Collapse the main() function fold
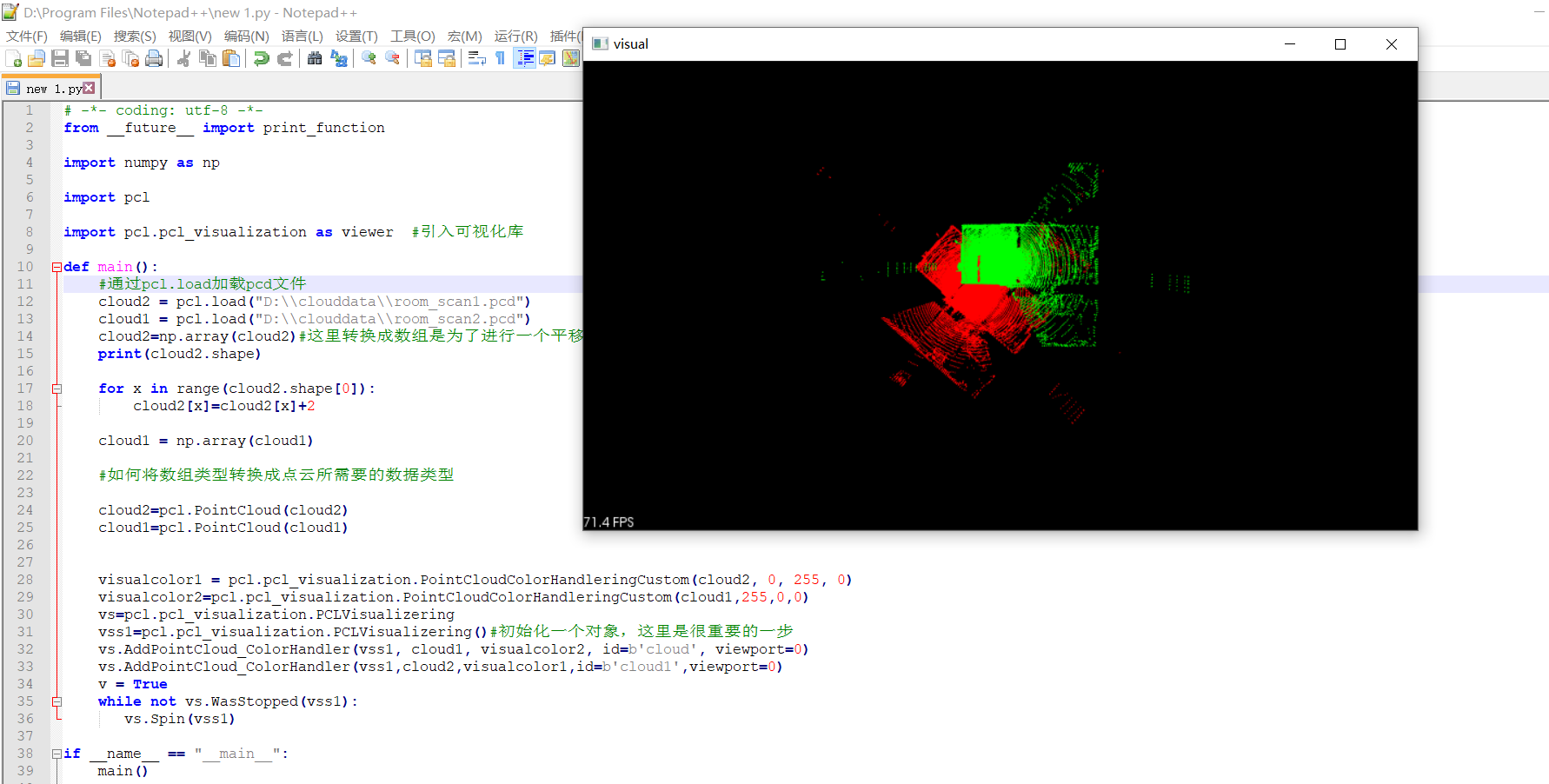This screenshot has width=1549, height=784. (x=56, y=266)
